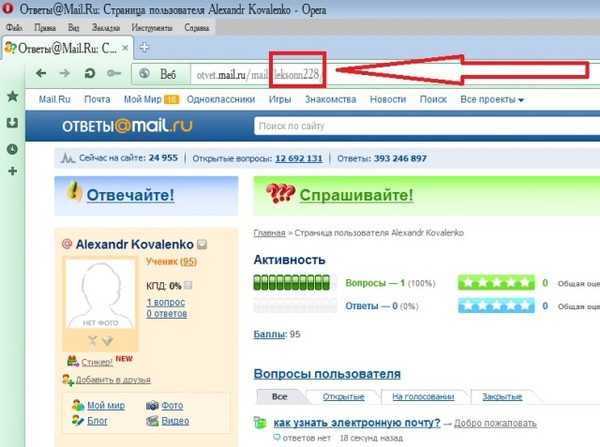Open Почта link

[97, 100]
